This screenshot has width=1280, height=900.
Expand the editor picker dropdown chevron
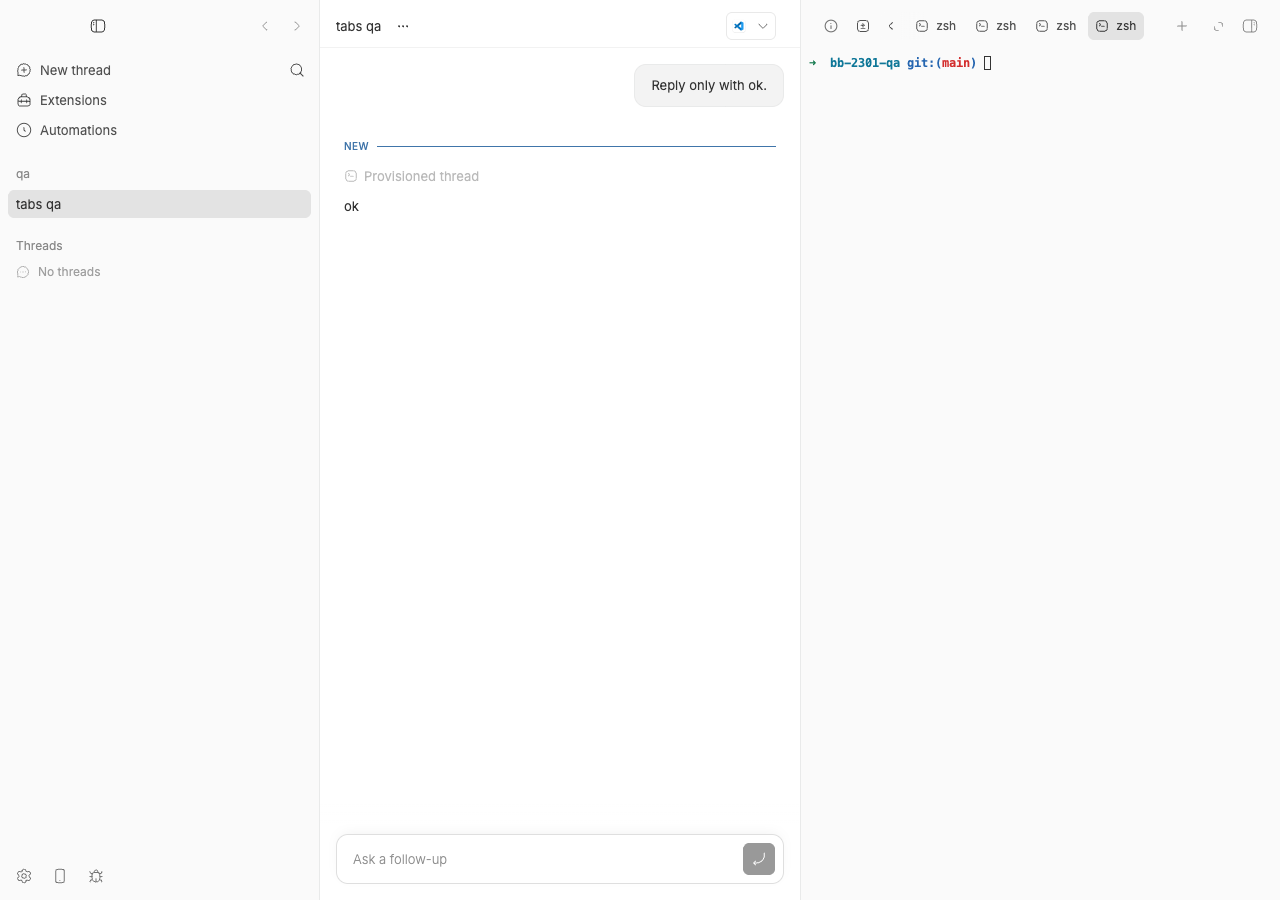pyautogui.click(x=763, y=26)
